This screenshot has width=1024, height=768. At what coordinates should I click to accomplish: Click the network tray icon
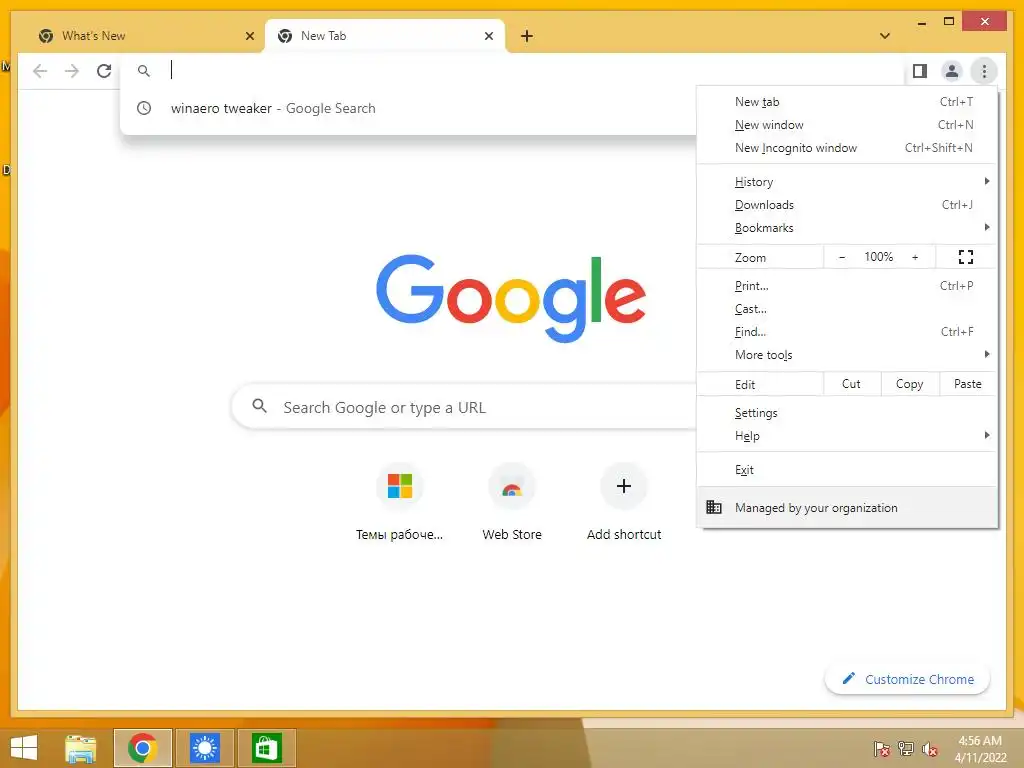coord(906,749)
